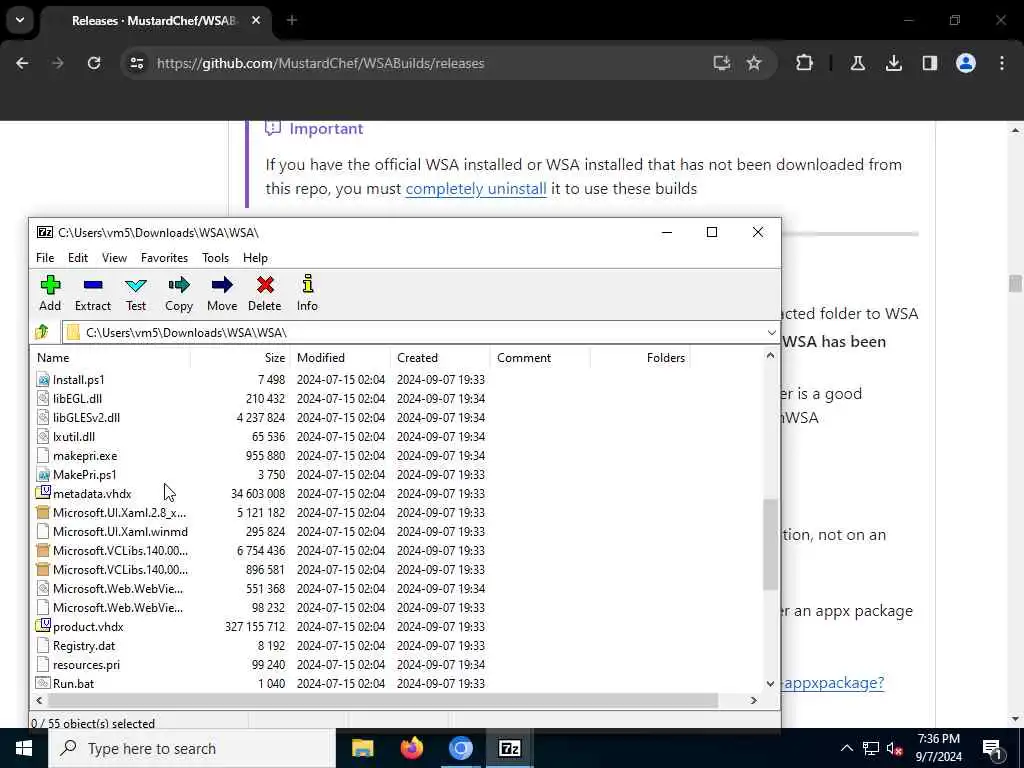The width and height of the screenshot is (1024, 768).
Task: Select the Registry.dat file
Action: point(84,646)
